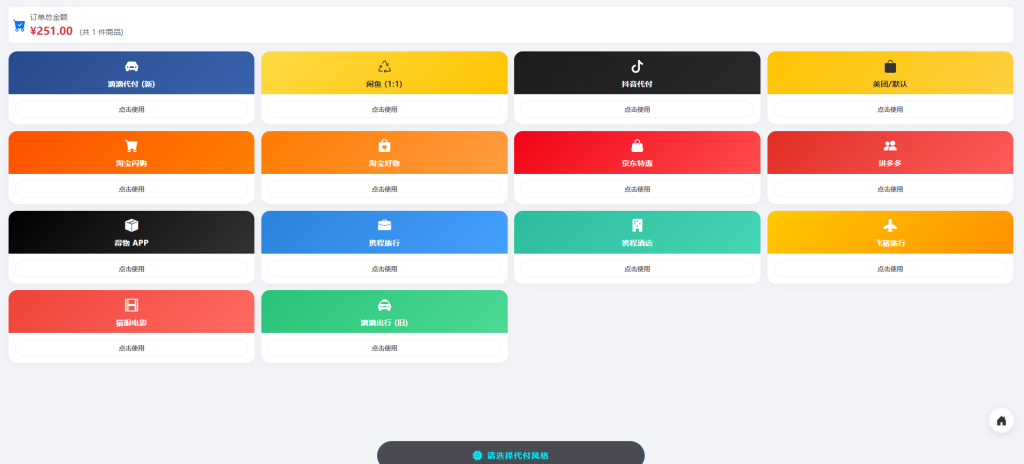The height and width of the screenshot is (464, 1024).
Task: Click 点击使用 under 猫眼电影
Action: click(131, 348)
